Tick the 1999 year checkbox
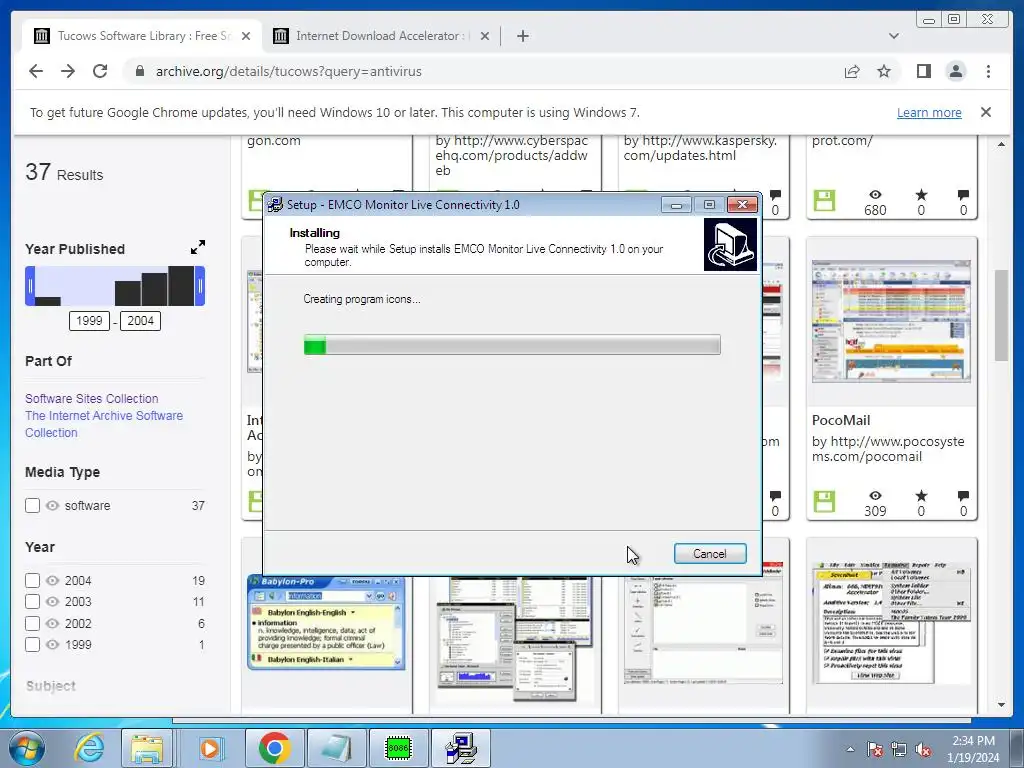Screen dimensions: 1024x768 point(32,645)
